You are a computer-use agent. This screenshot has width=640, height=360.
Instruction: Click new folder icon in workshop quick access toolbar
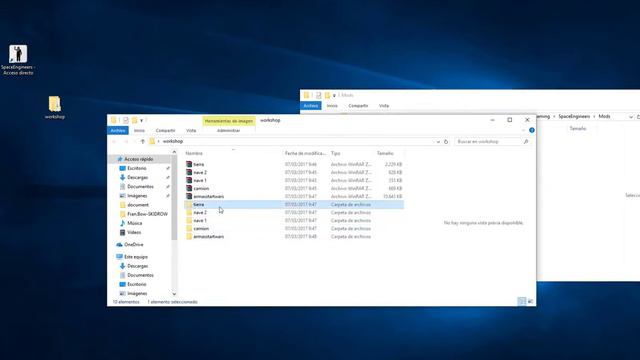(134, 120)
